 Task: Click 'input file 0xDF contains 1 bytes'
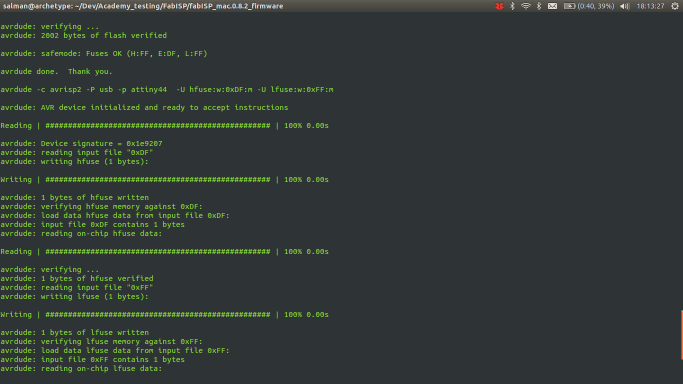click(x=92, y=225)
